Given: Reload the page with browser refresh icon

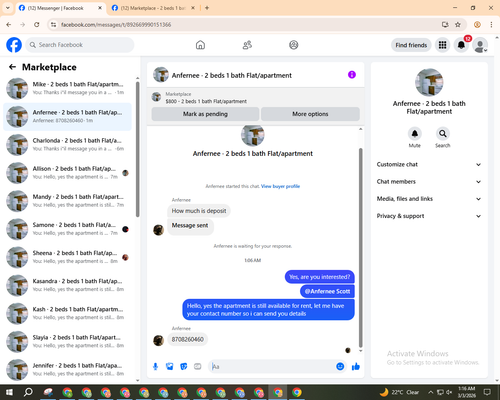Looking at the screenshot, I should pos(37,25).
